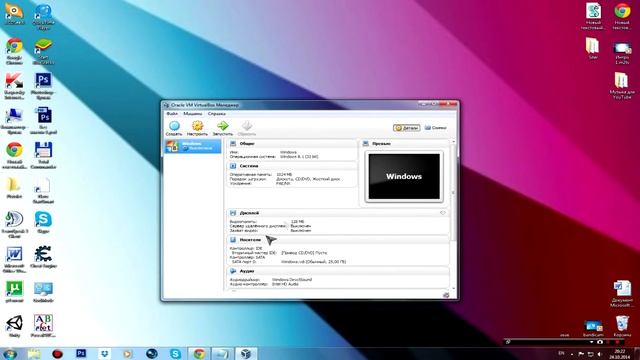This screenshot has width=640, height=360.
Task: Switch to the Снимки (Snapshots) view button
Action: coord(436,128)
